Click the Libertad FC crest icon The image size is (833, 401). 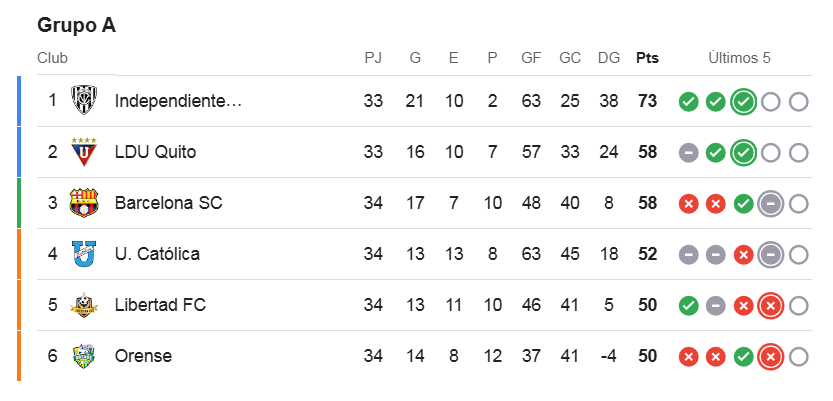(x=84, y=305)
